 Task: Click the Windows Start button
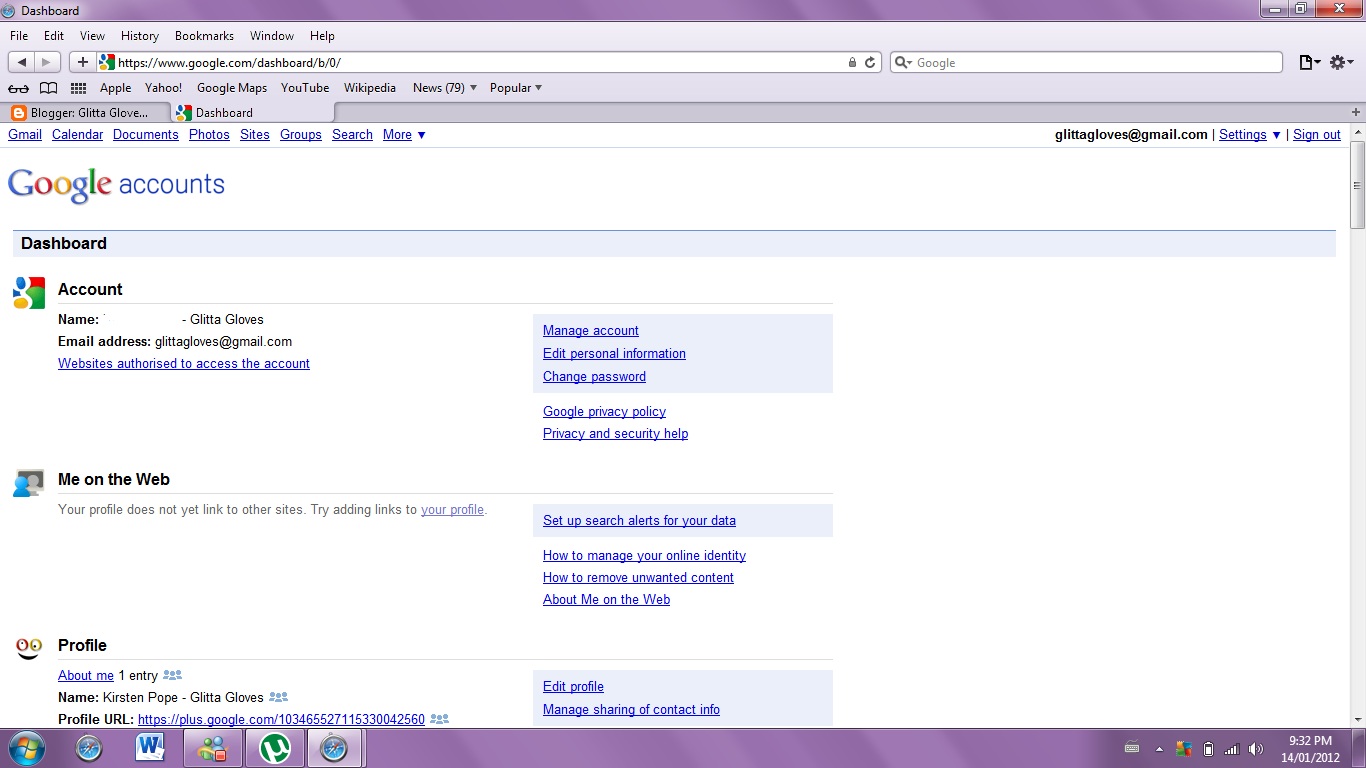tap(27, 748)
